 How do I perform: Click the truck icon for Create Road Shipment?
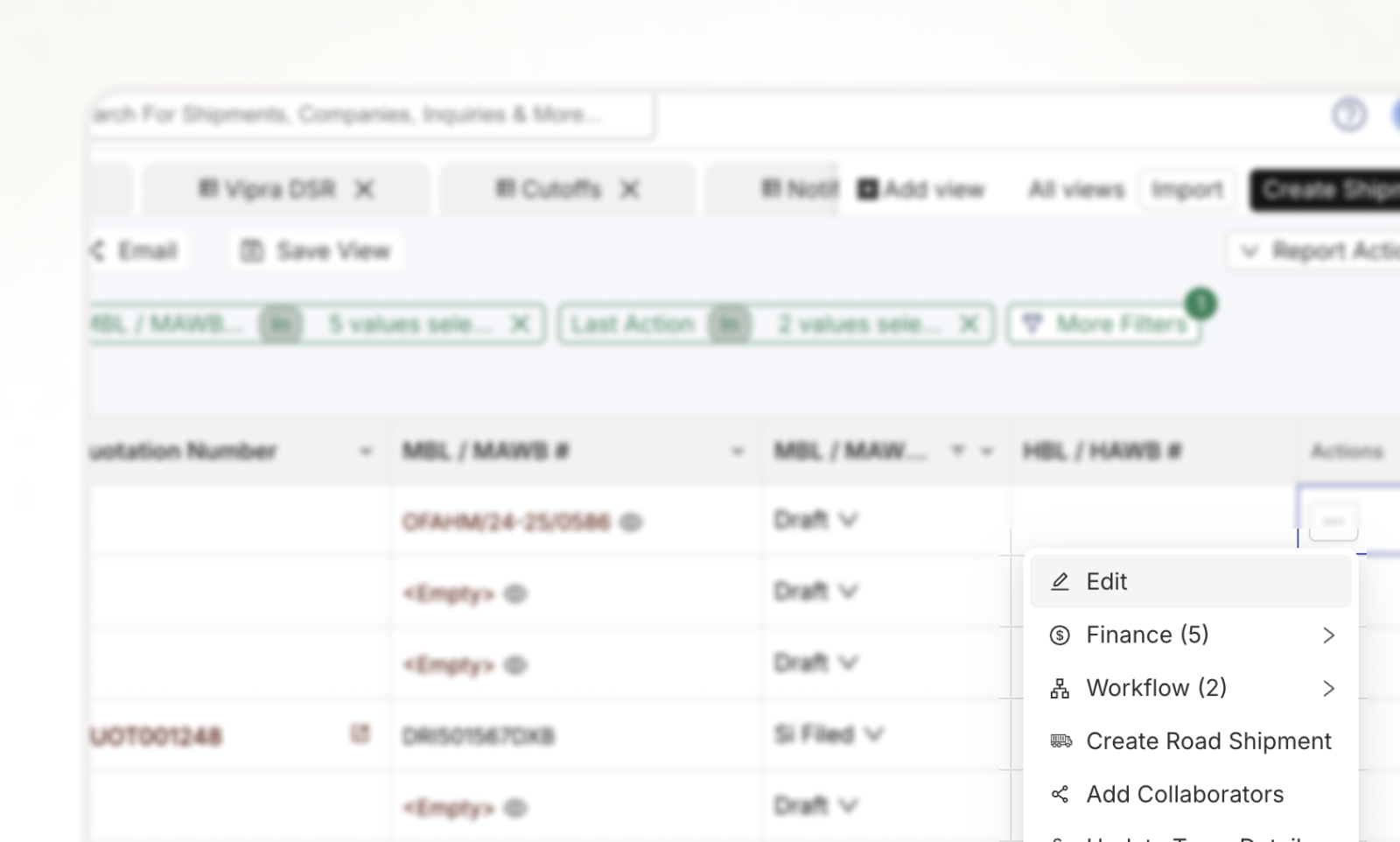coord(1060,741)
